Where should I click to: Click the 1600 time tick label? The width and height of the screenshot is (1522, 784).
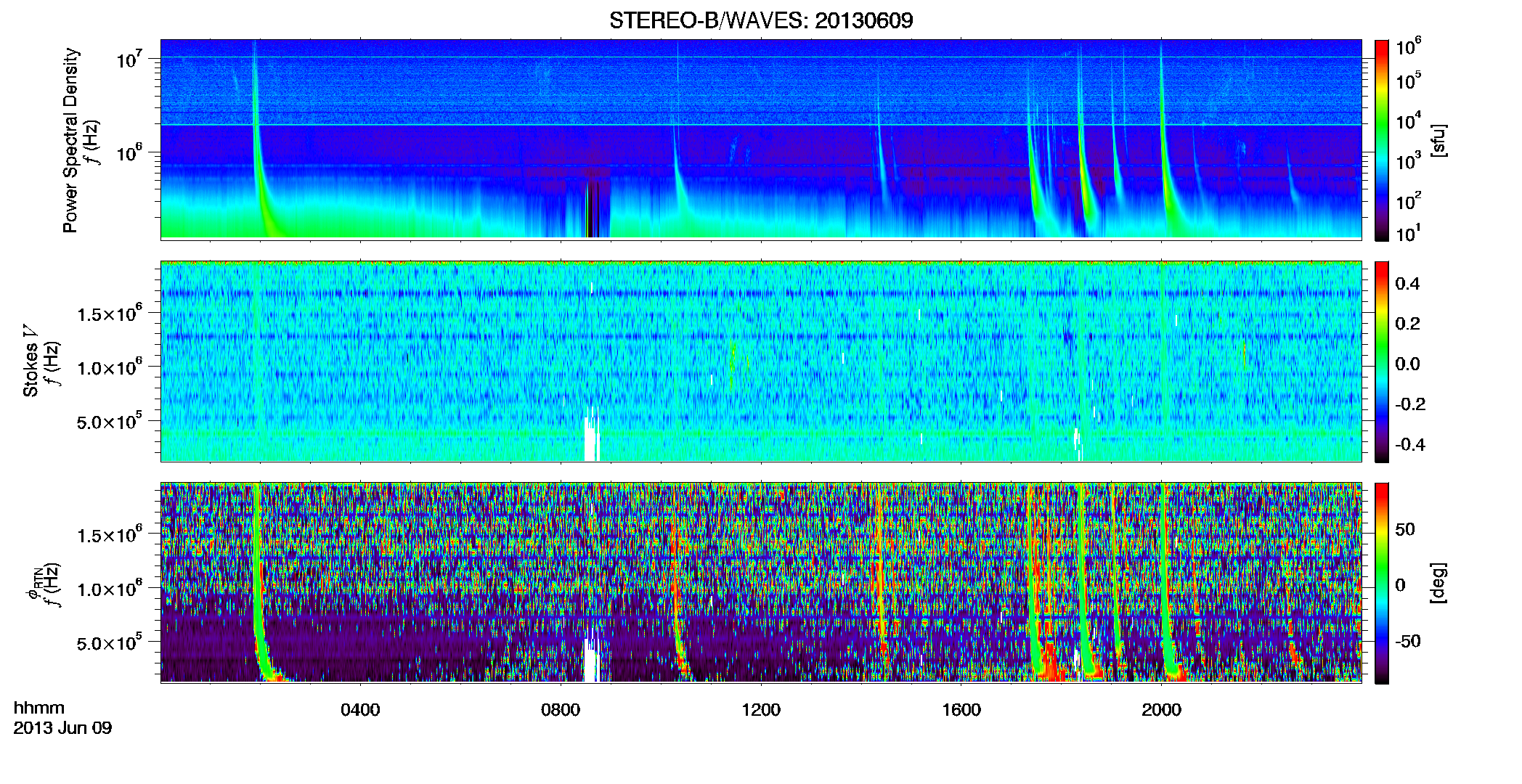point(961,710)
